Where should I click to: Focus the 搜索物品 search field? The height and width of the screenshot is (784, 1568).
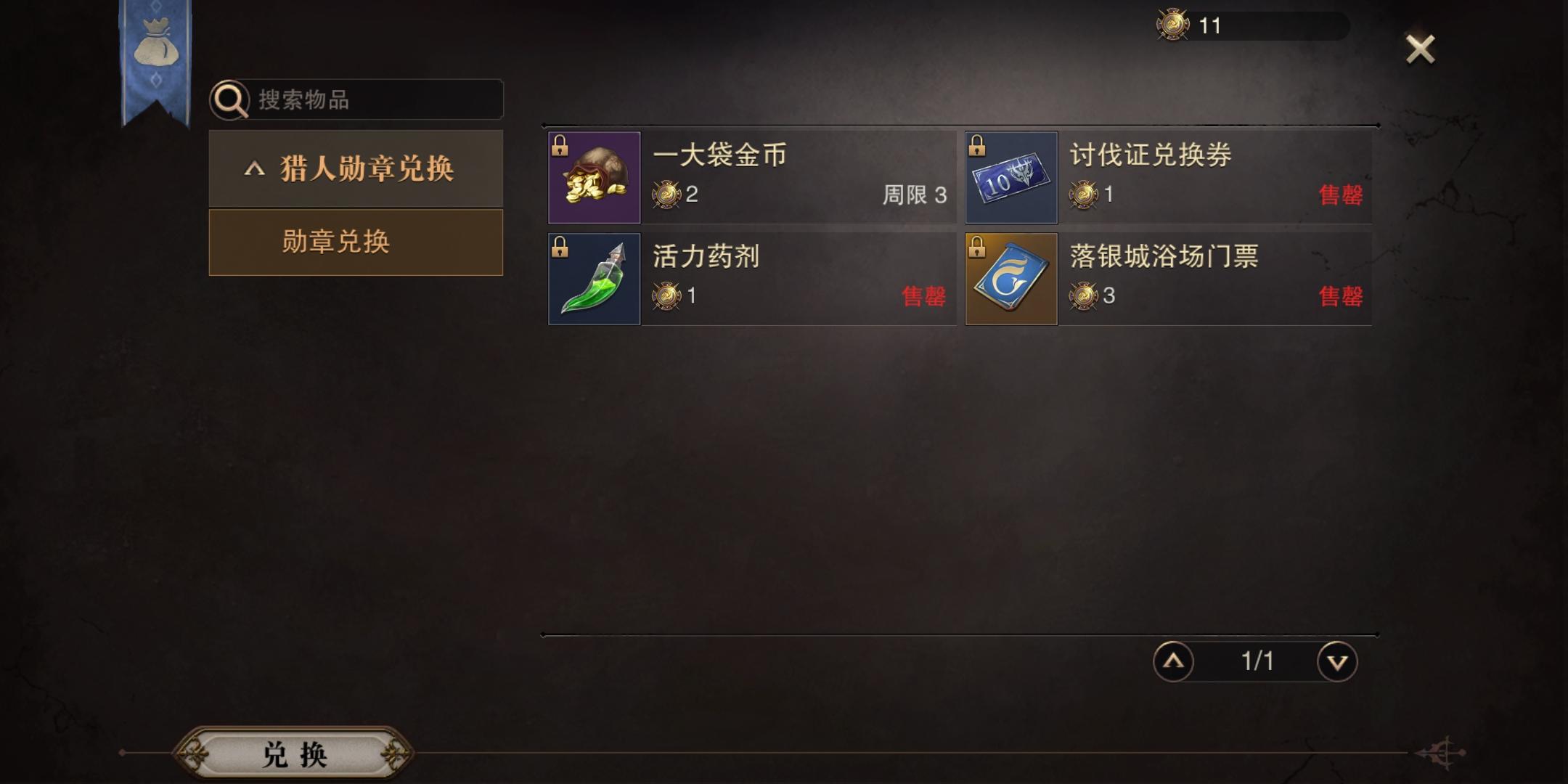pyautogui.click(x=356, y=99)
